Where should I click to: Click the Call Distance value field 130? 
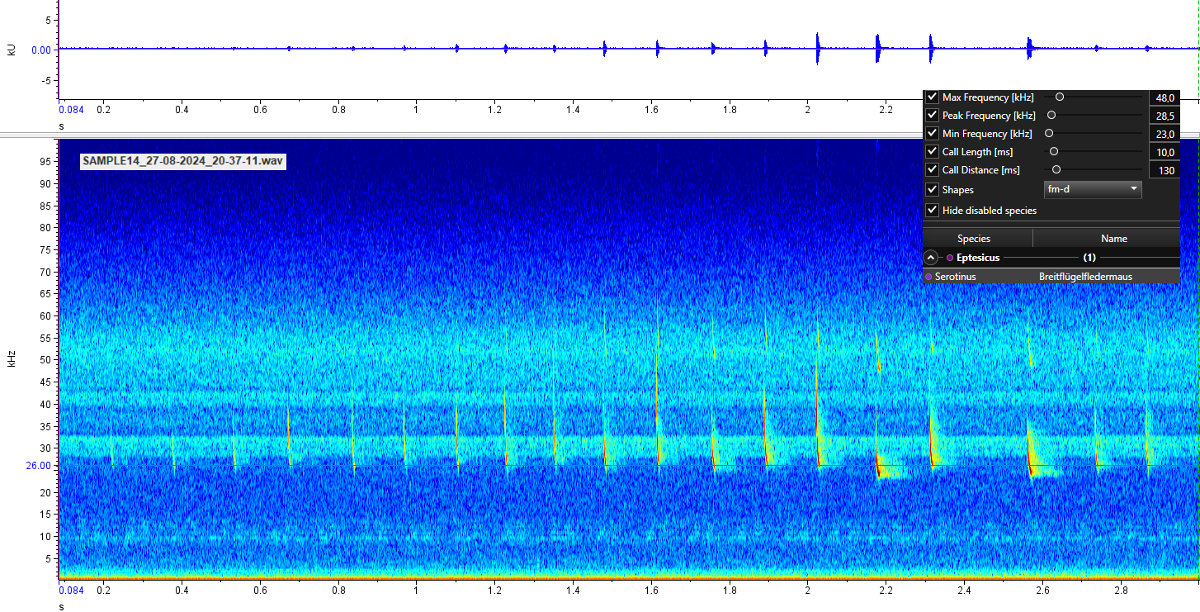[1163, 170]
